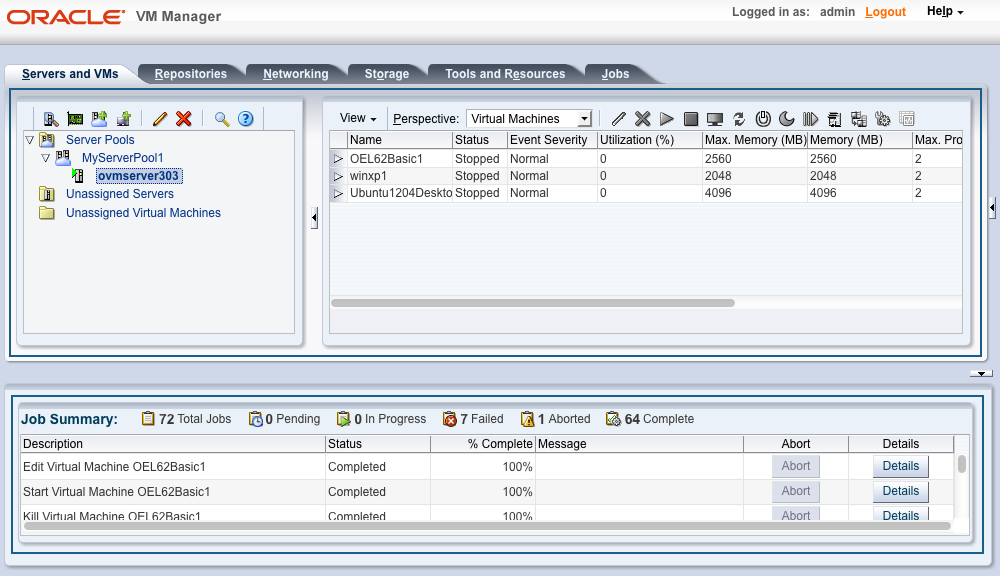Image resolution: width=1000 pixels, height=576 pixels.
Task: Click the Discover Servers icon
Action: 50,119
